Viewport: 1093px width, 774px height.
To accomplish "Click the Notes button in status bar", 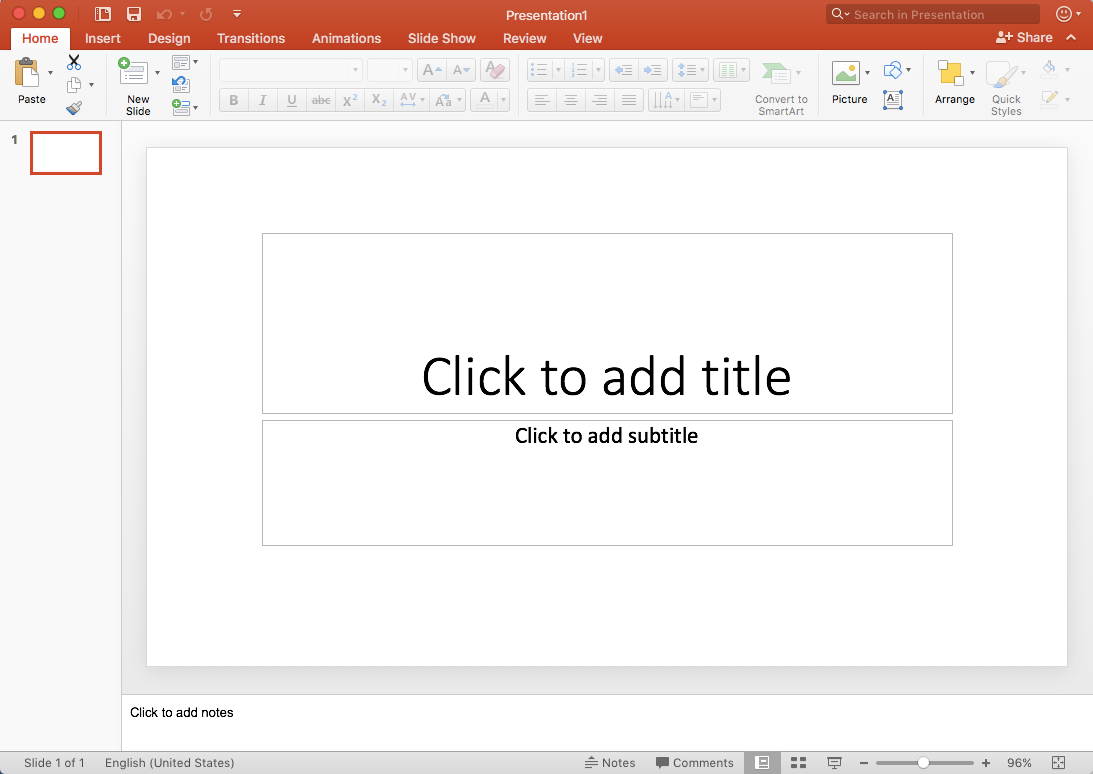I will click(611, 762).
